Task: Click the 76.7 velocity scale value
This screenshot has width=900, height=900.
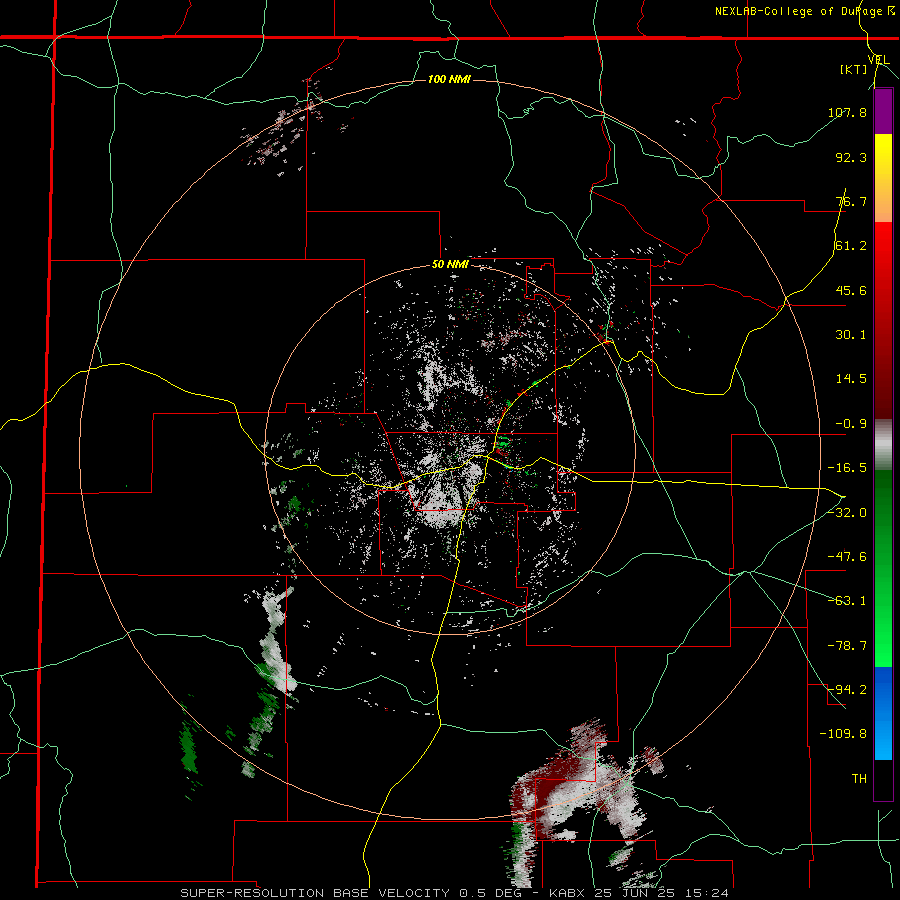Action: pos(851,201)
